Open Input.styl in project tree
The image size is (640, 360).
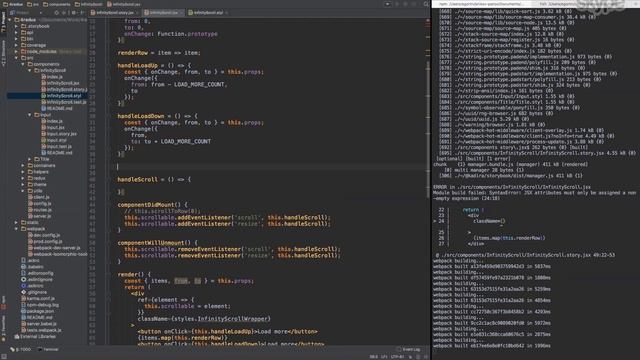tap(53, 140)
